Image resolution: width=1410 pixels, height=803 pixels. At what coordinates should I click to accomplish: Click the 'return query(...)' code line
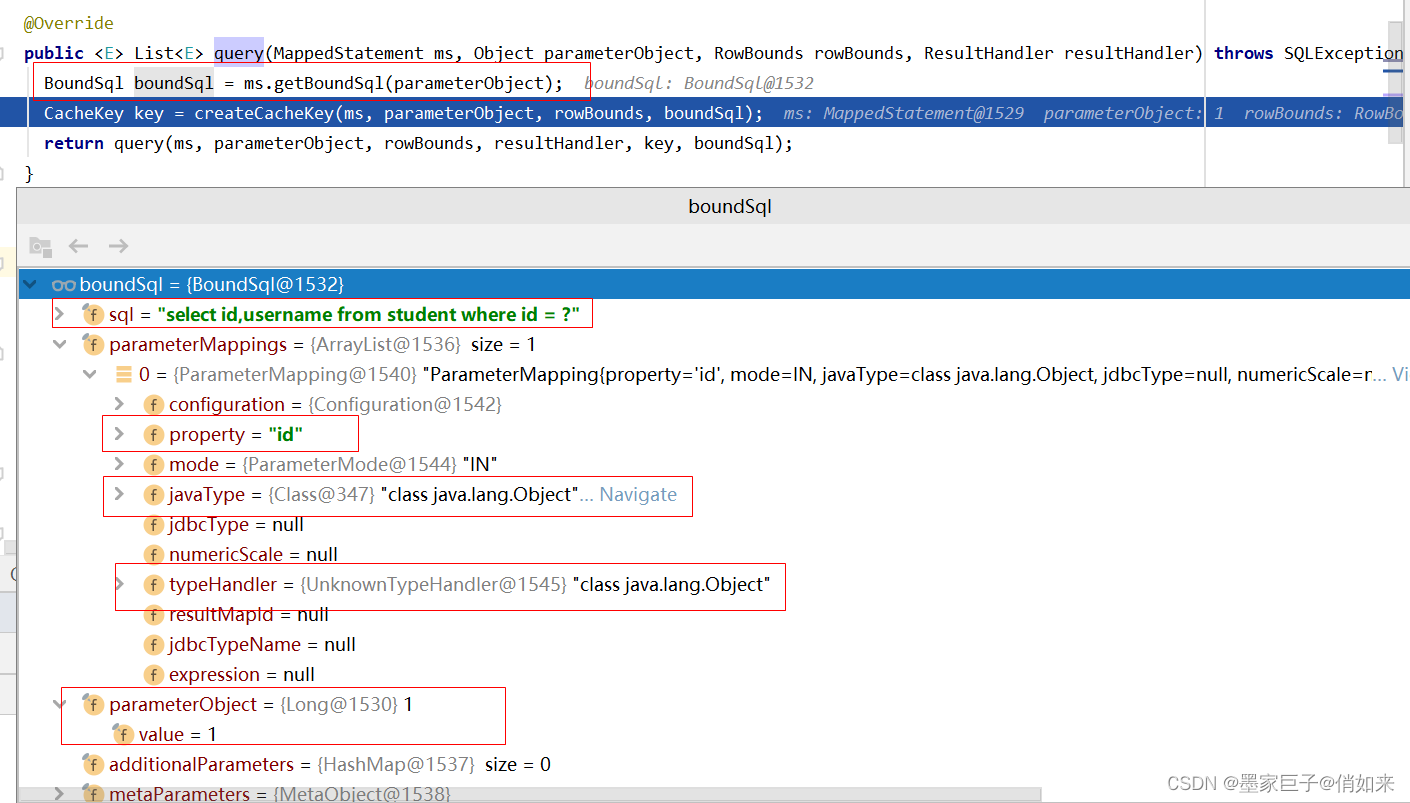[418, 143]
